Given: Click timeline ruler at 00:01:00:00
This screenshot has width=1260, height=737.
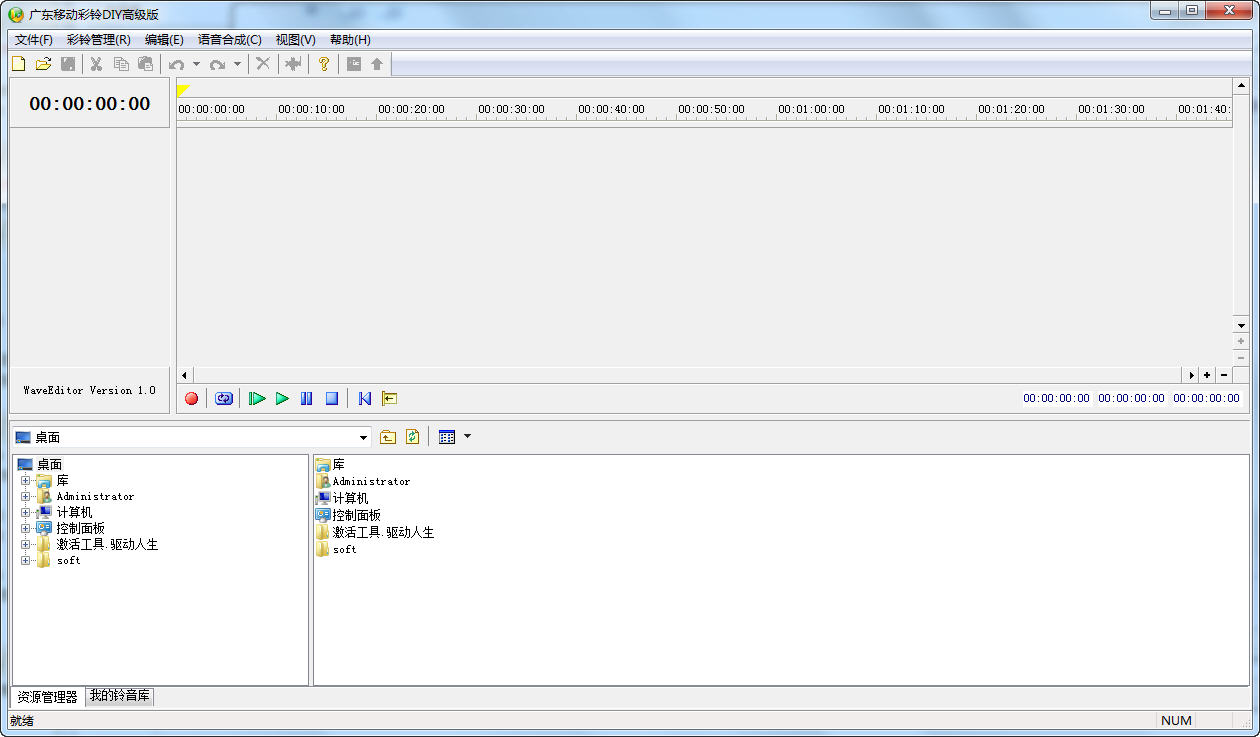Looking at the screenshot, I should pyautogui.click(x=811, y=109).
